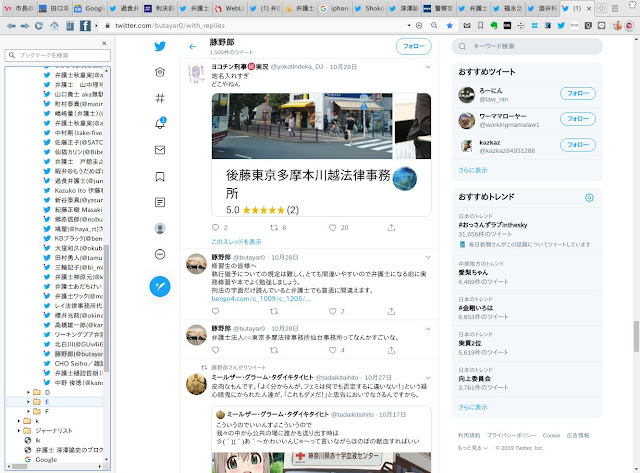
Task: Follow 豚野郎 with the header フォロー button
Action: click(413, 47)
